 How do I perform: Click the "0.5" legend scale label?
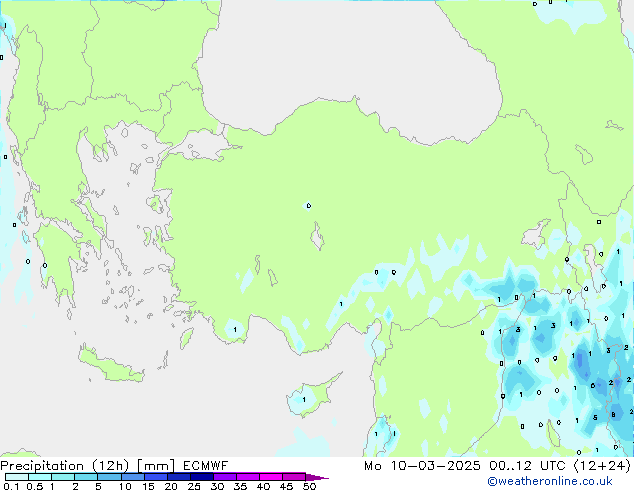tap(34, 486)
